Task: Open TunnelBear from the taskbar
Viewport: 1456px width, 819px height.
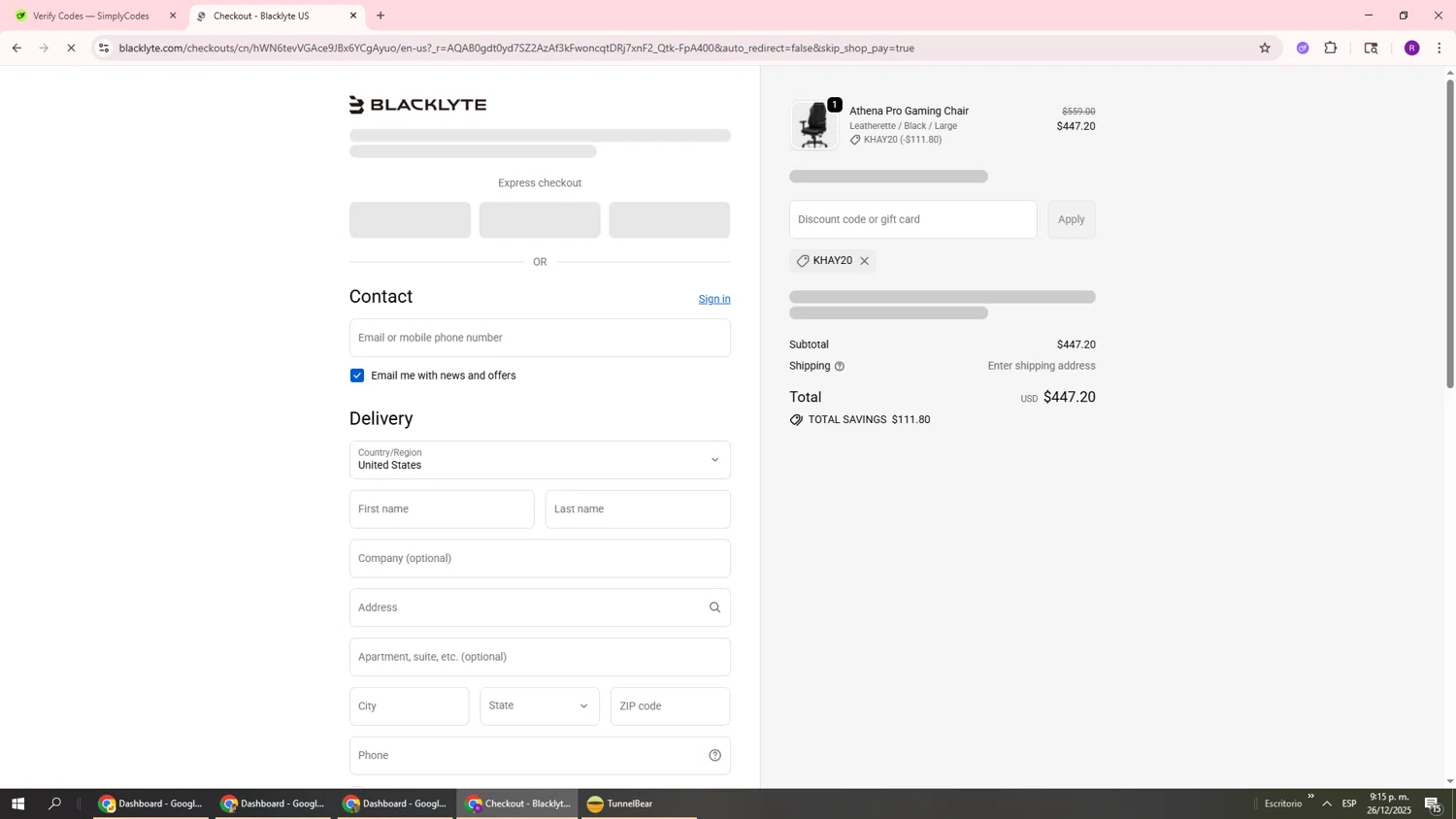Action: point(638,803)
